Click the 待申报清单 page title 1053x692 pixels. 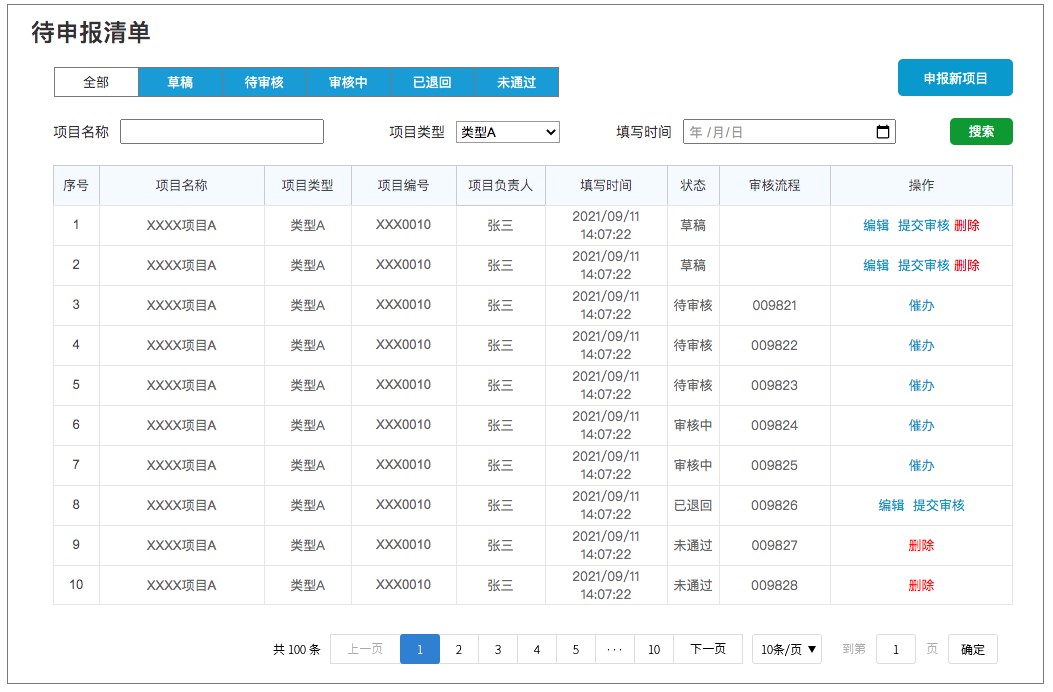pos(91,32)
